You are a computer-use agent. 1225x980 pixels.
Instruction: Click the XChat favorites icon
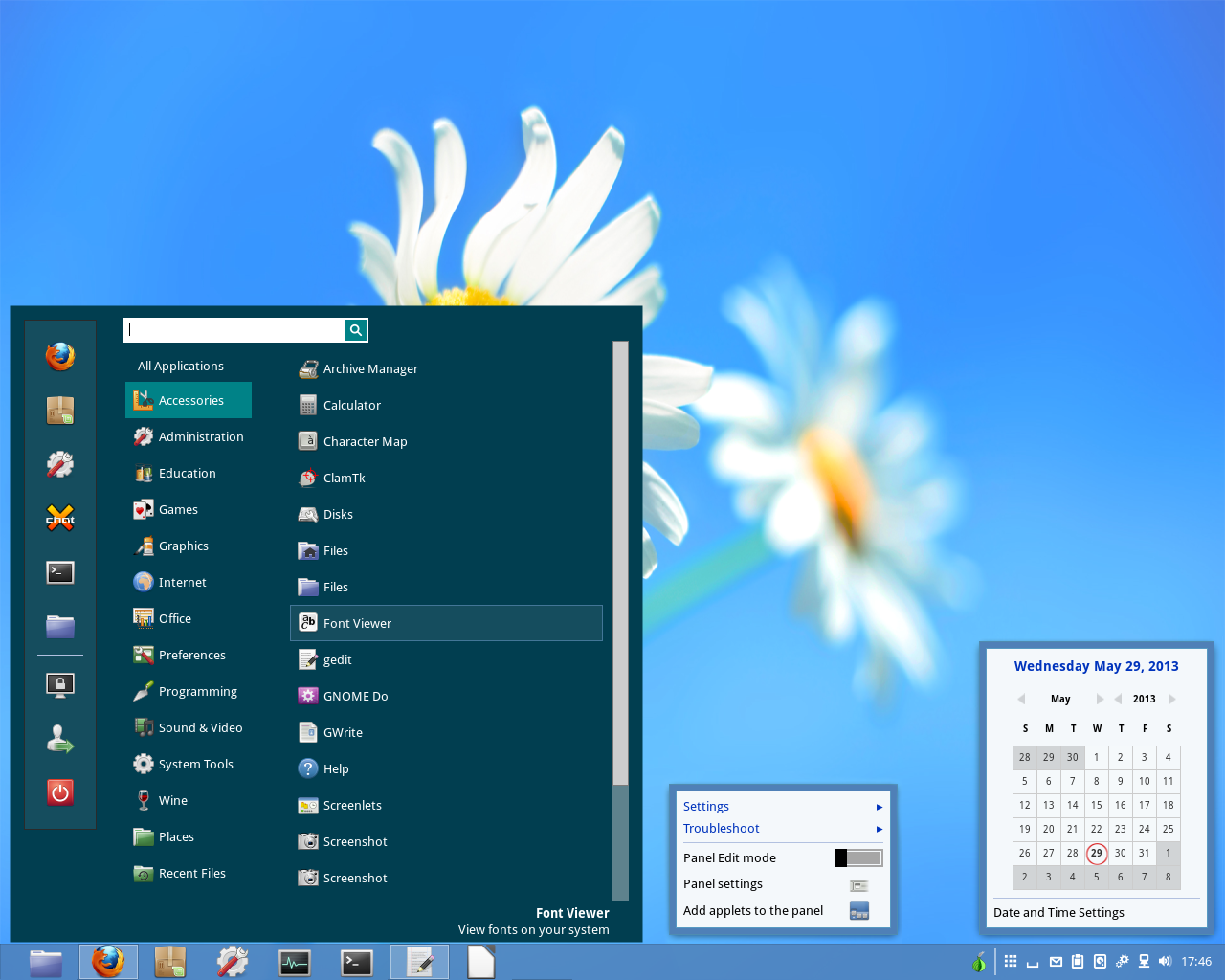pos(60,519)
